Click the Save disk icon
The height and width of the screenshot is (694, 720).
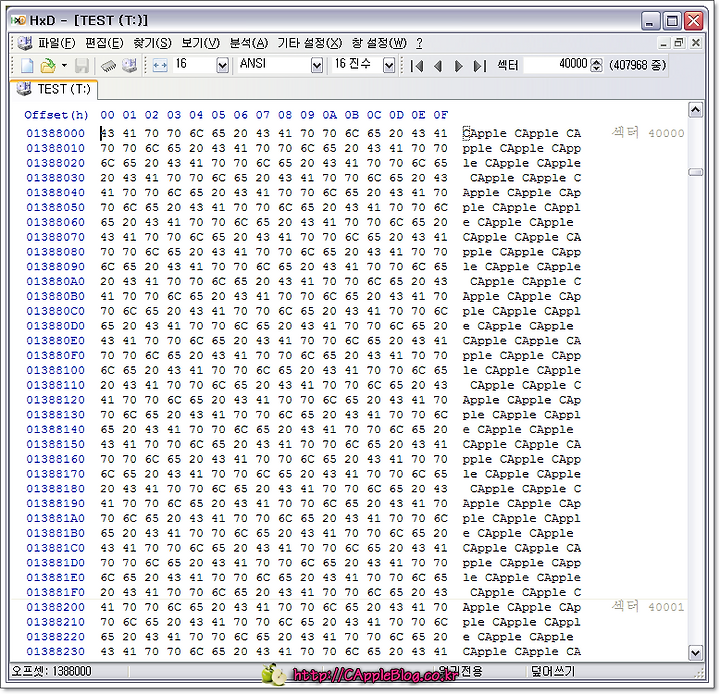pyautogui.click(x=82, y=66)
